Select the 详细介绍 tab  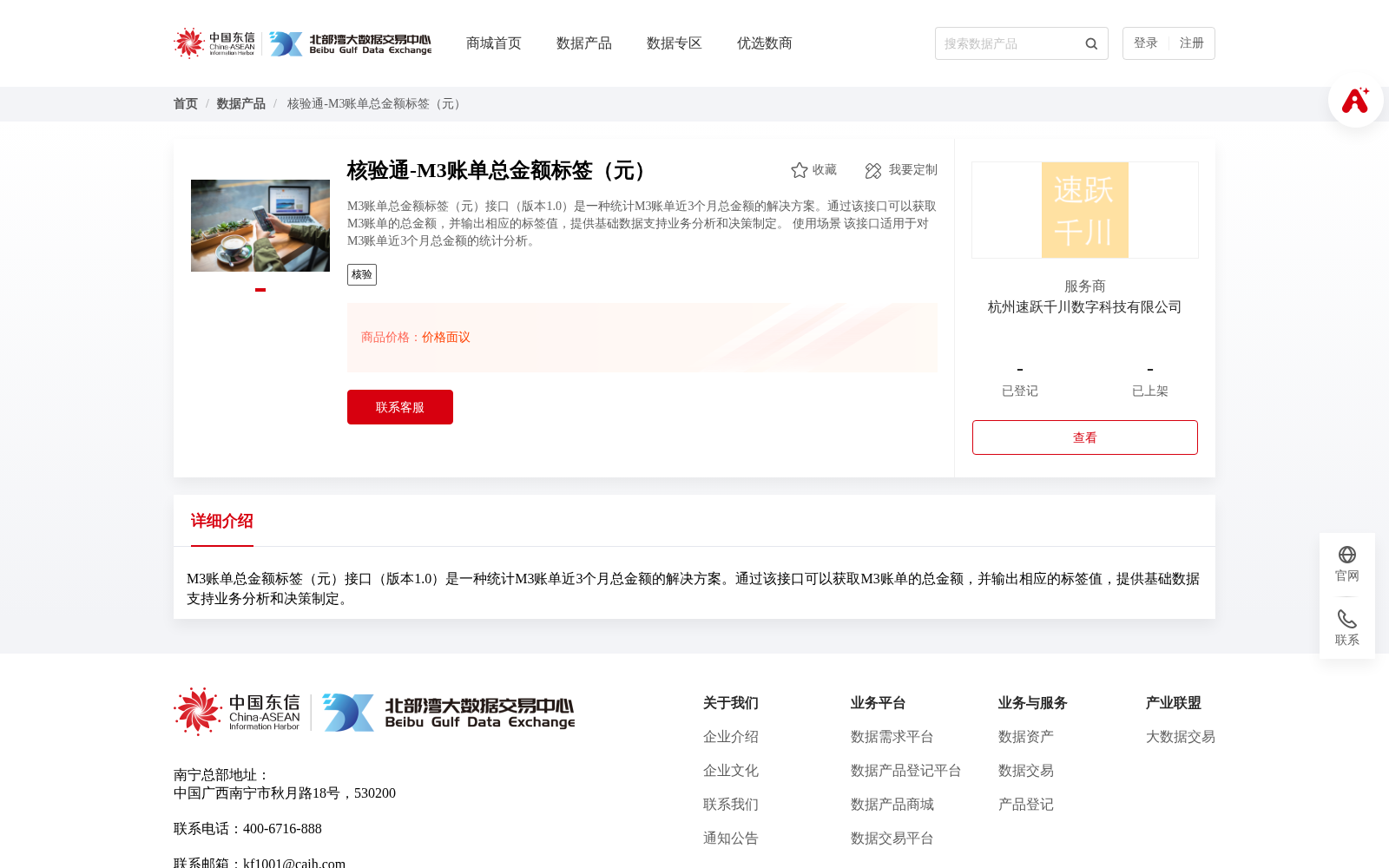click(222, 521)
